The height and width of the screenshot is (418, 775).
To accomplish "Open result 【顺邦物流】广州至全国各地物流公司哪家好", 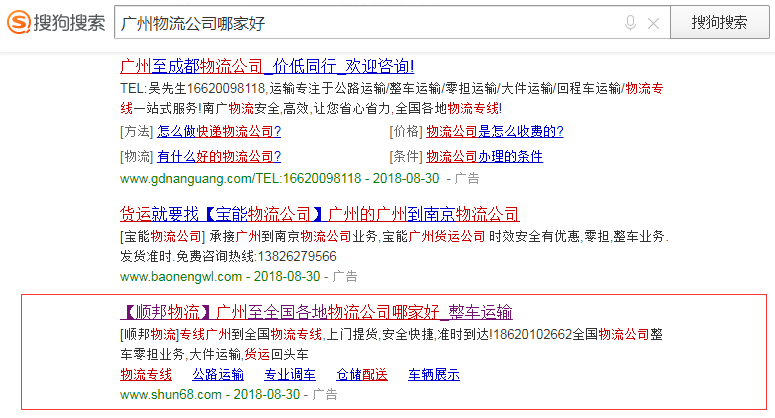I will coord(316,312).
